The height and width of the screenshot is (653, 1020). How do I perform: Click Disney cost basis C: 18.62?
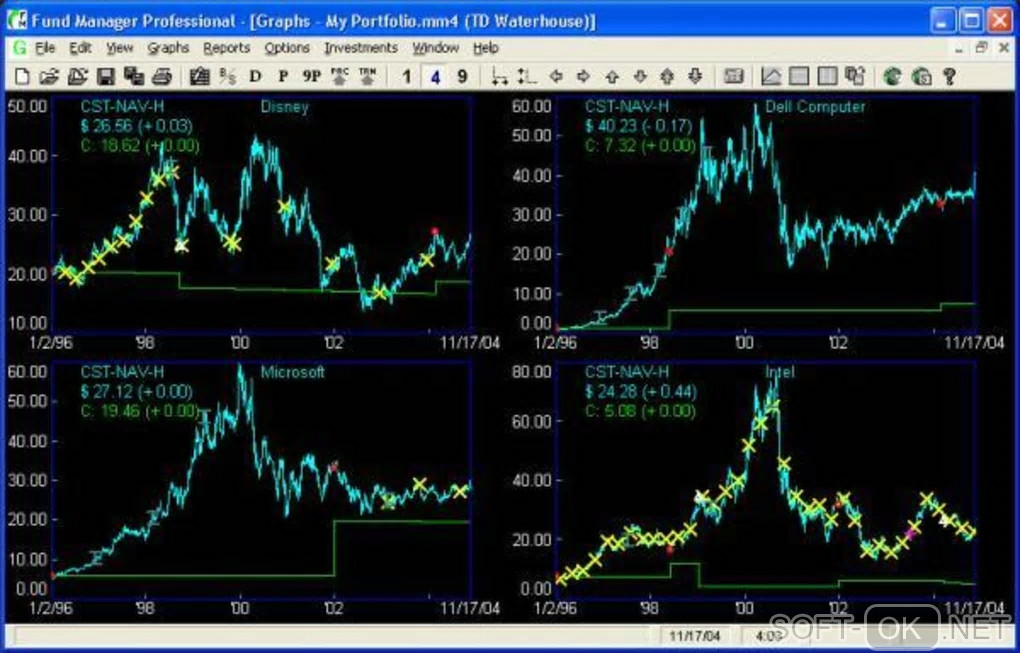(140, 146)
